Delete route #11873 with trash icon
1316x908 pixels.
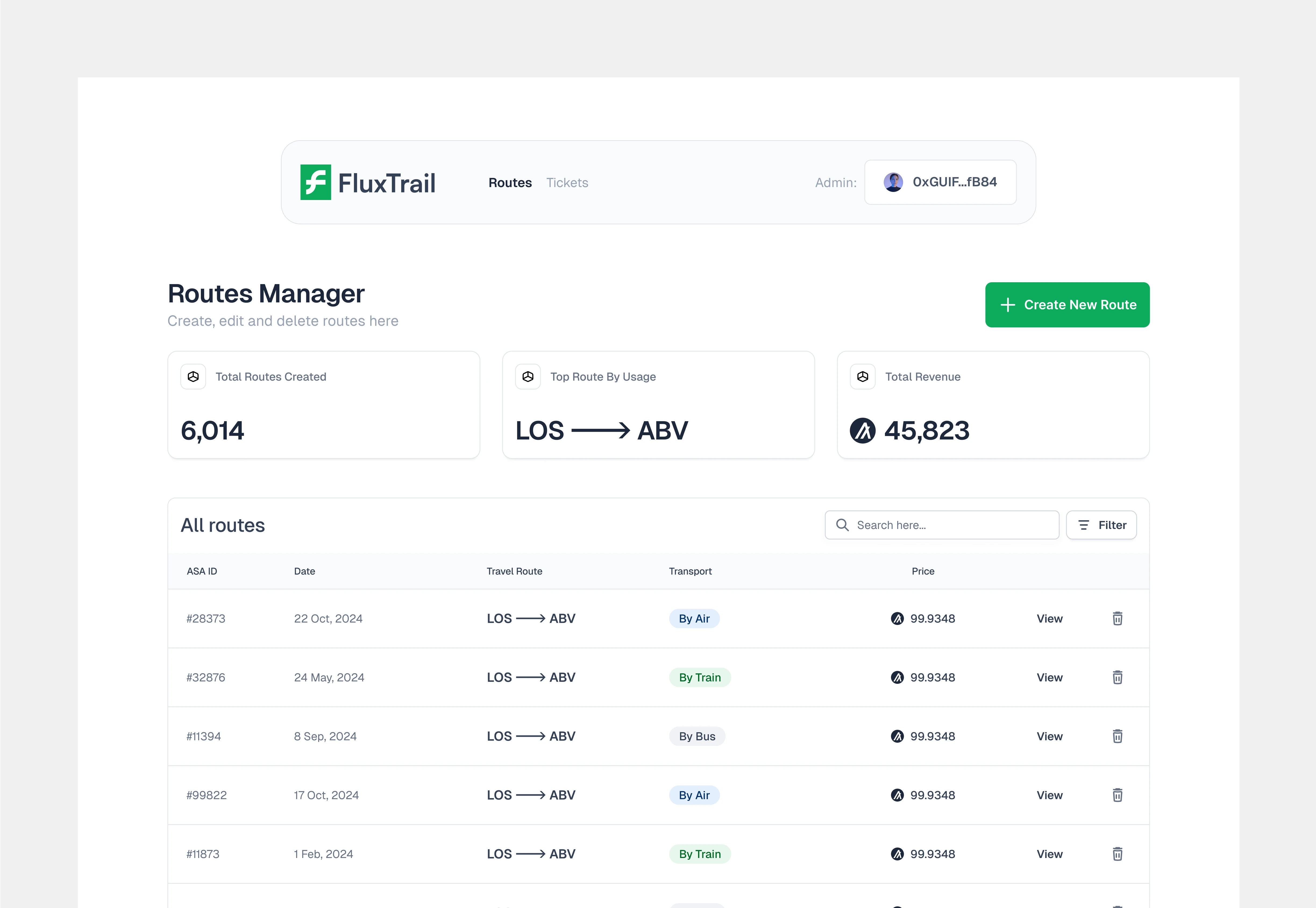click(x=1117, y=854)
